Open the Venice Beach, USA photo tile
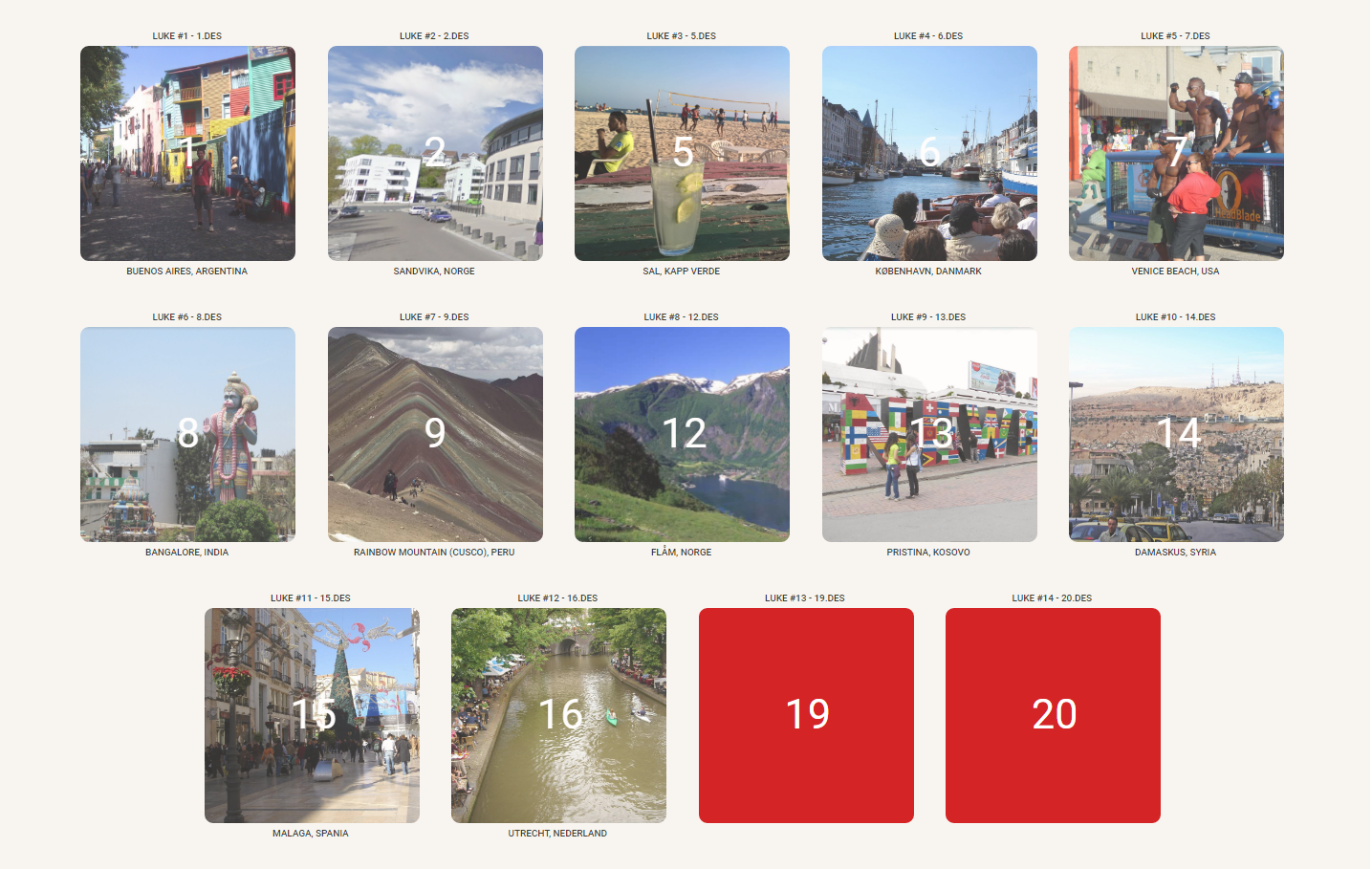The width and height of the screenshot is (1372, 869). click(x=1176, y=153)
